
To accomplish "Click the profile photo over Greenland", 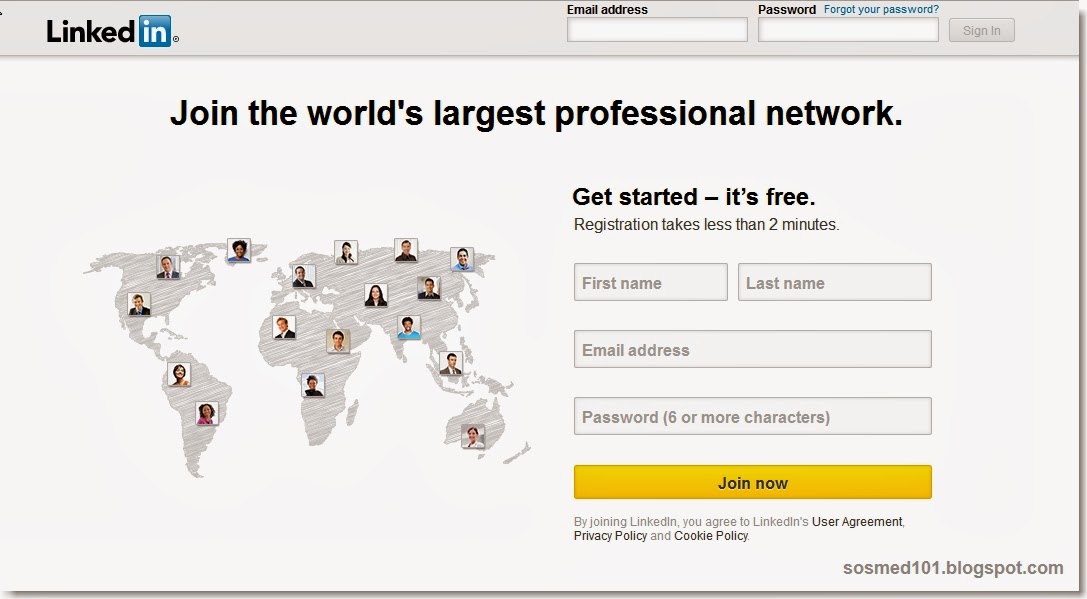I will coord(238,250).
